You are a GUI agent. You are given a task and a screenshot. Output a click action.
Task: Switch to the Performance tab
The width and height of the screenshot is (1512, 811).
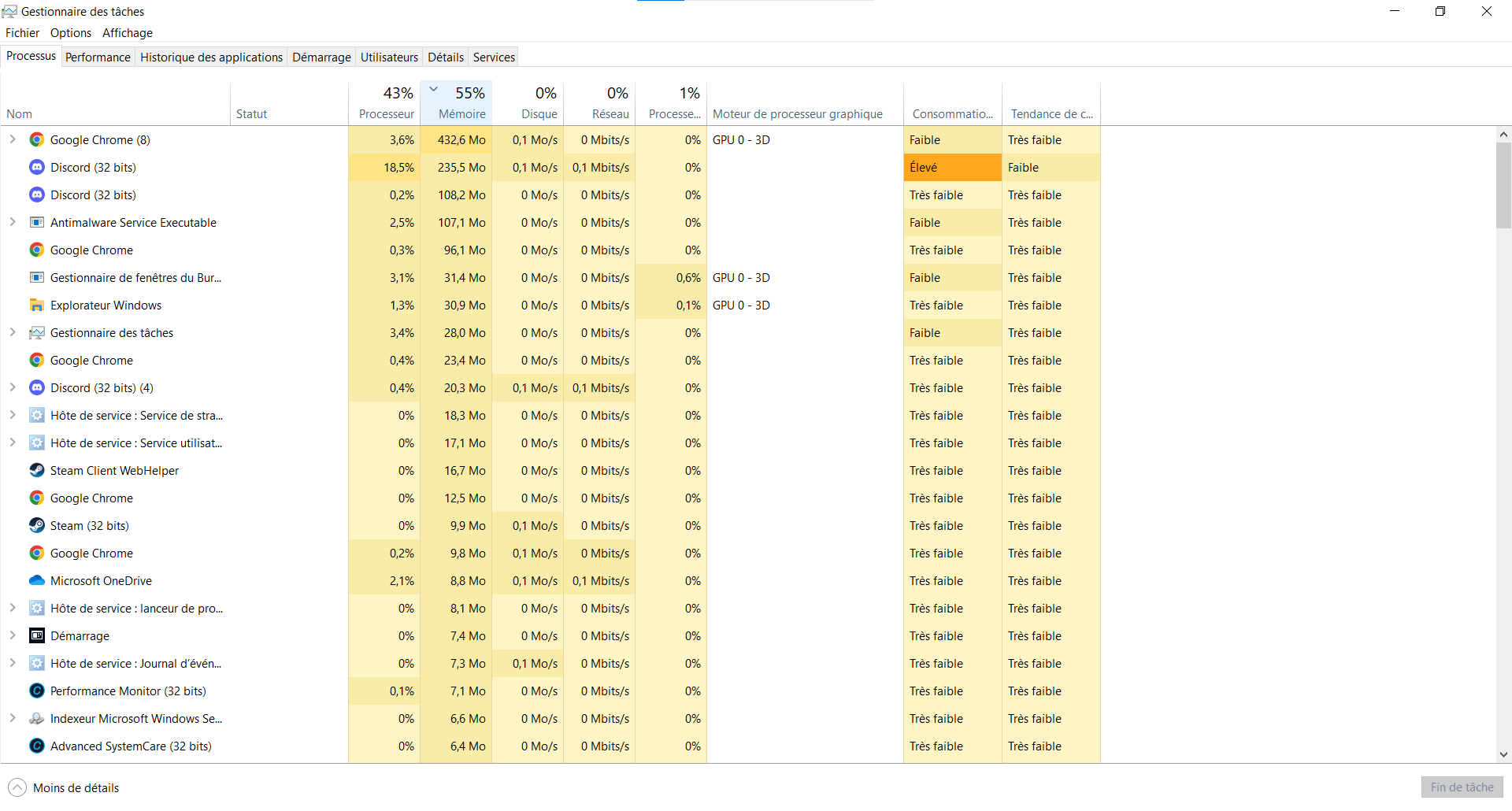[98, 57]
